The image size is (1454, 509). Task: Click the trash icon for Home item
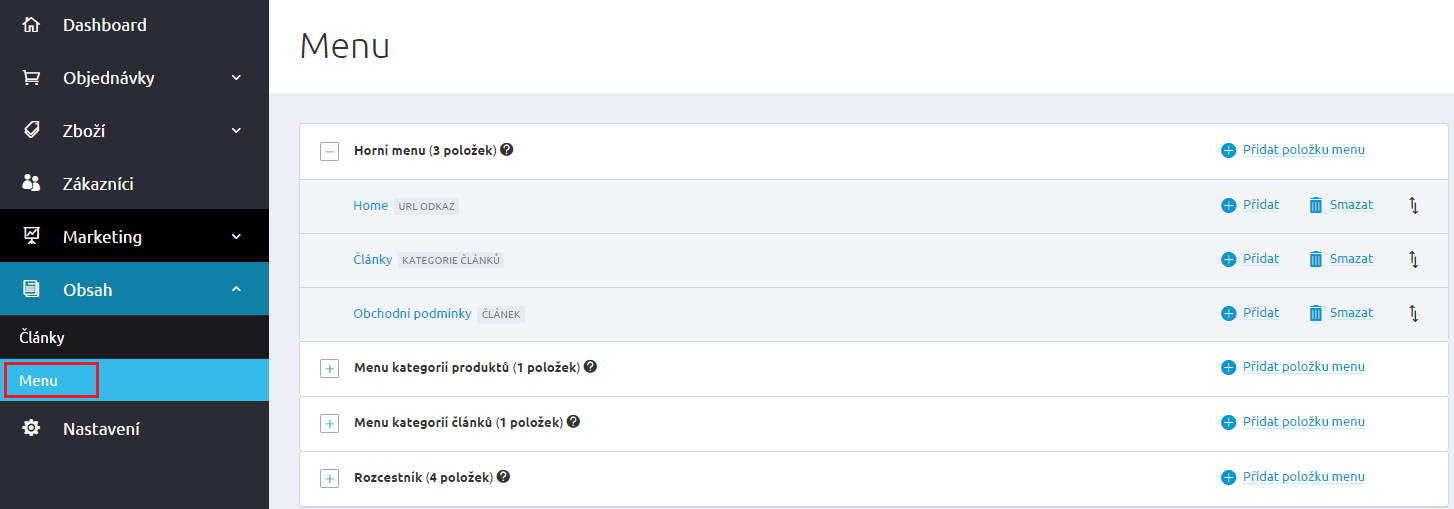[x=1316, y=205]
